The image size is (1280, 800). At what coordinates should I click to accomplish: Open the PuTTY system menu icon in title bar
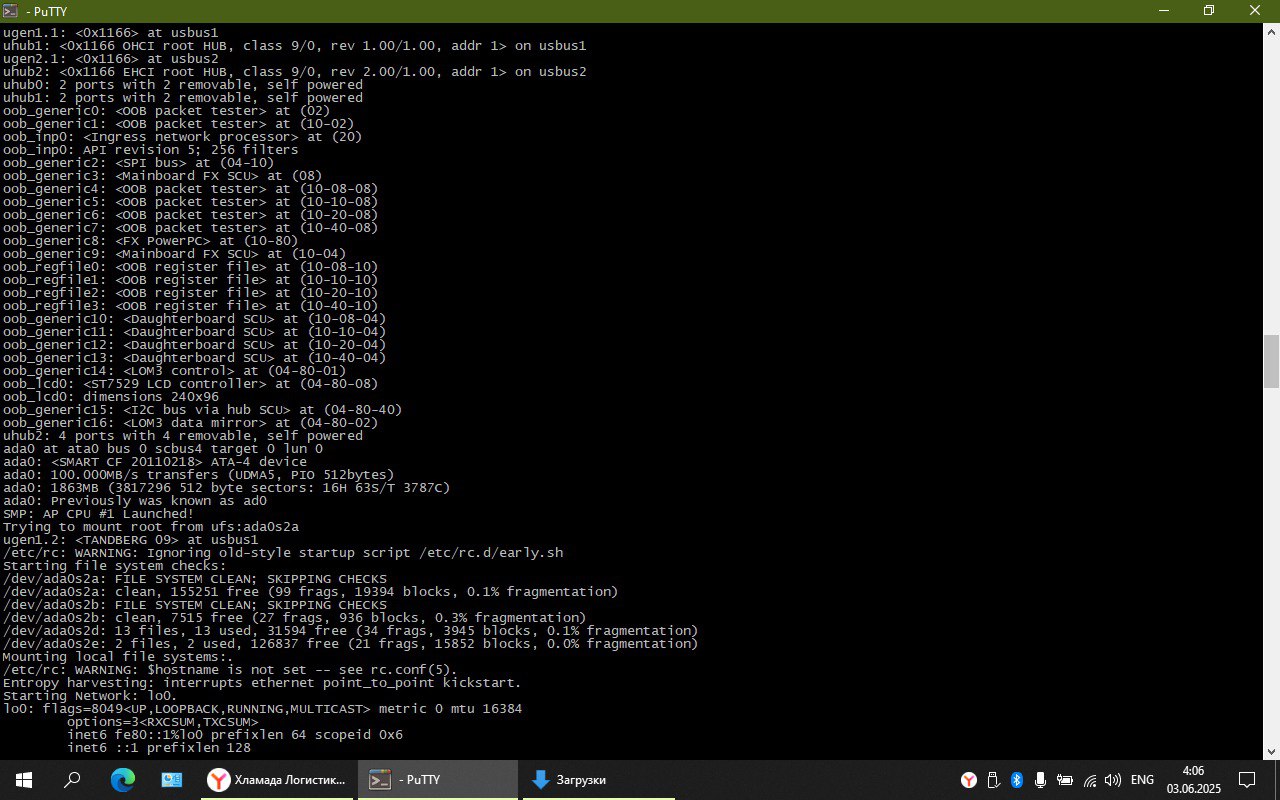click(11, 10)
